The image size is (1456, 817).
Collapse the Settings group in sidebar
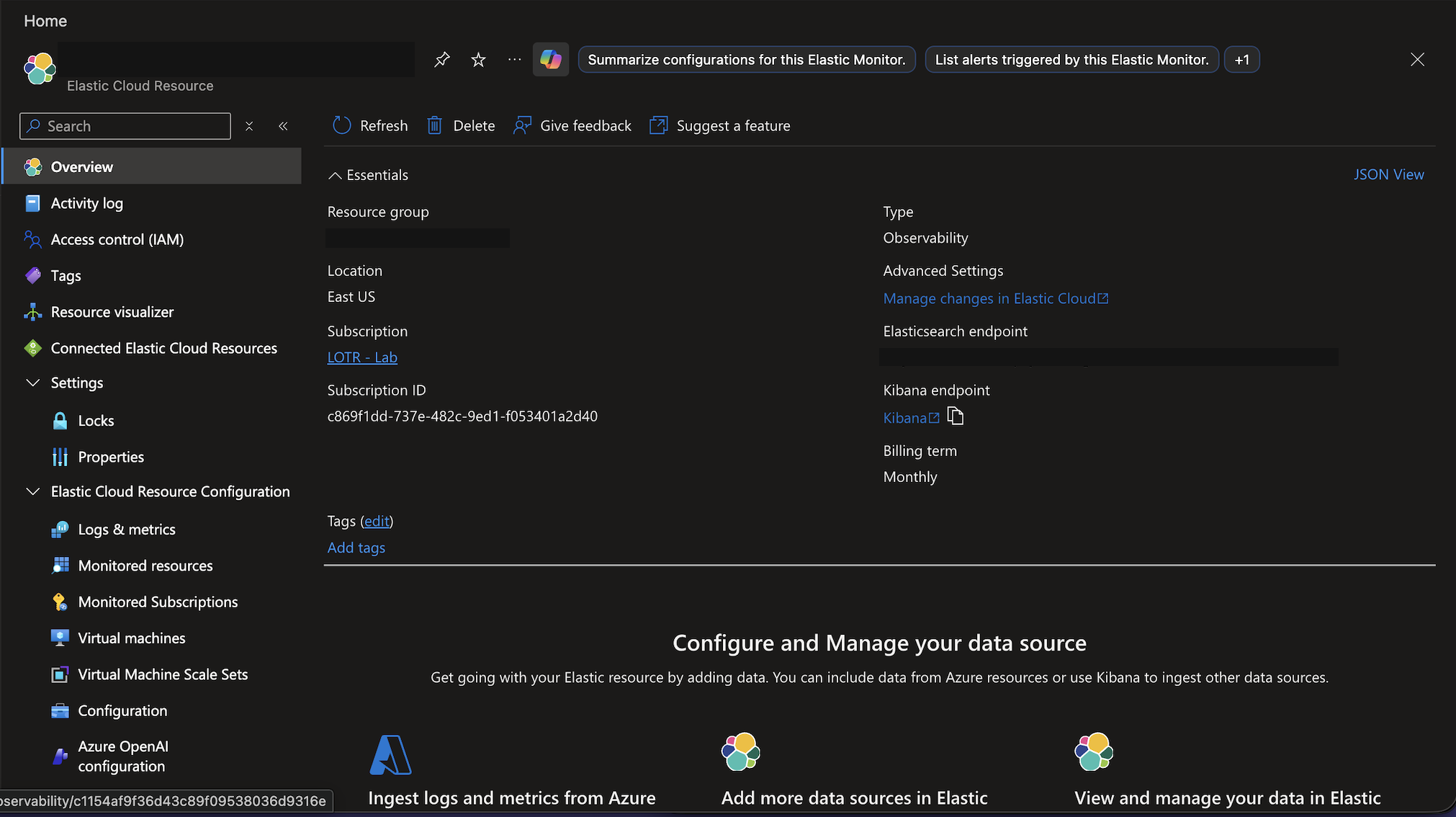click(32, 383)
